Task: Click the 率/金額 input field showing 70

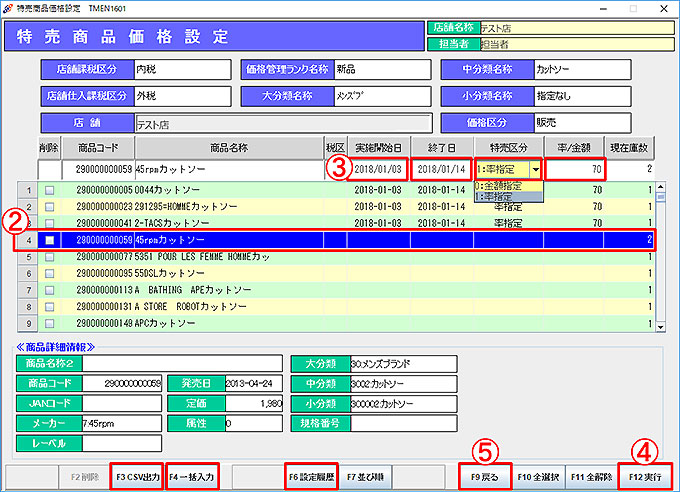Action: click(577, 169)
